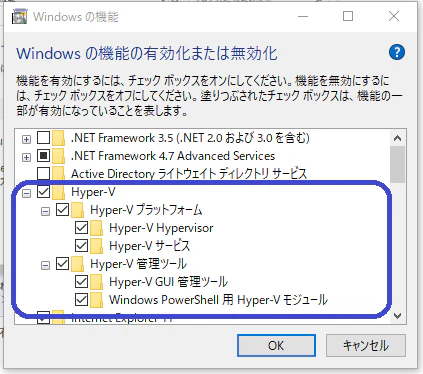Viewport: 423px width, 374px height.
Task: Select the Hyper-V root label
Action: (x=93, y=192)
